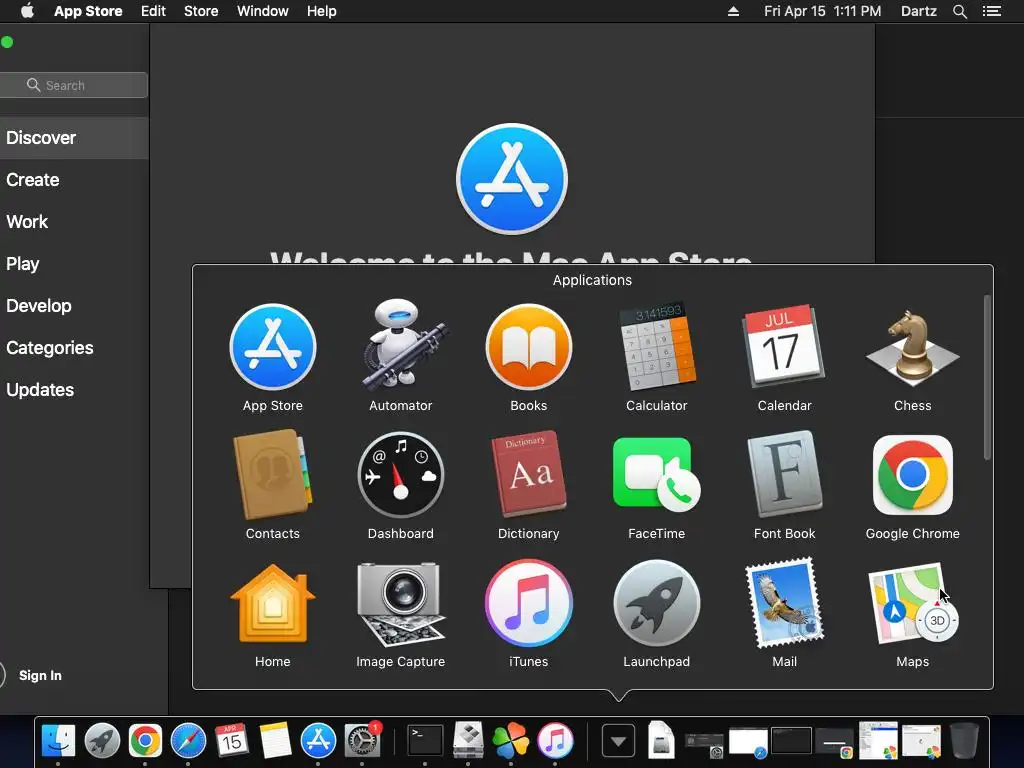The height and width of the screenshot is (768, 1024).
Task: Click Finder in the Dock
Action: click(58, 741)
